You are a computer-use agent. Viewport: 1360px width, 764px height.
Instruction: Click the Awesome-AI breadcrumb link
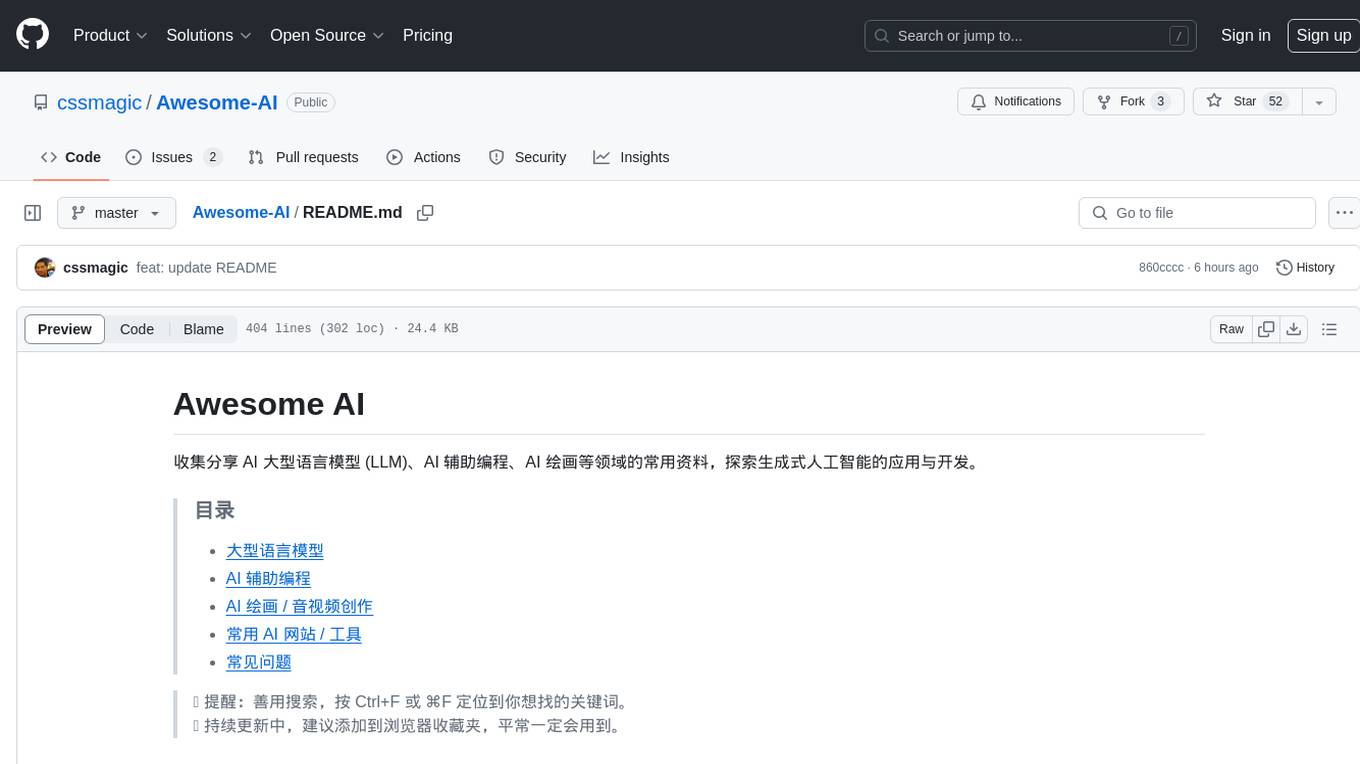[241, 212]
